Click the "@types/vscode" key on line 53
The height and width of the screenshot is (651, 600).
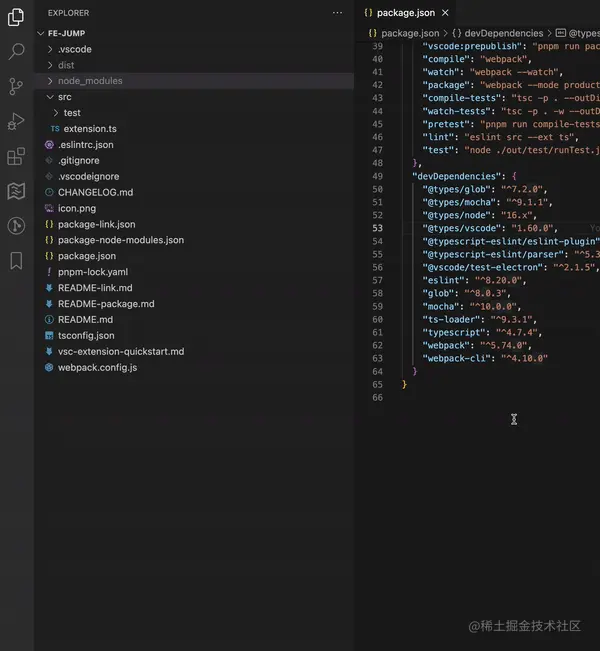tap(462, 228)
